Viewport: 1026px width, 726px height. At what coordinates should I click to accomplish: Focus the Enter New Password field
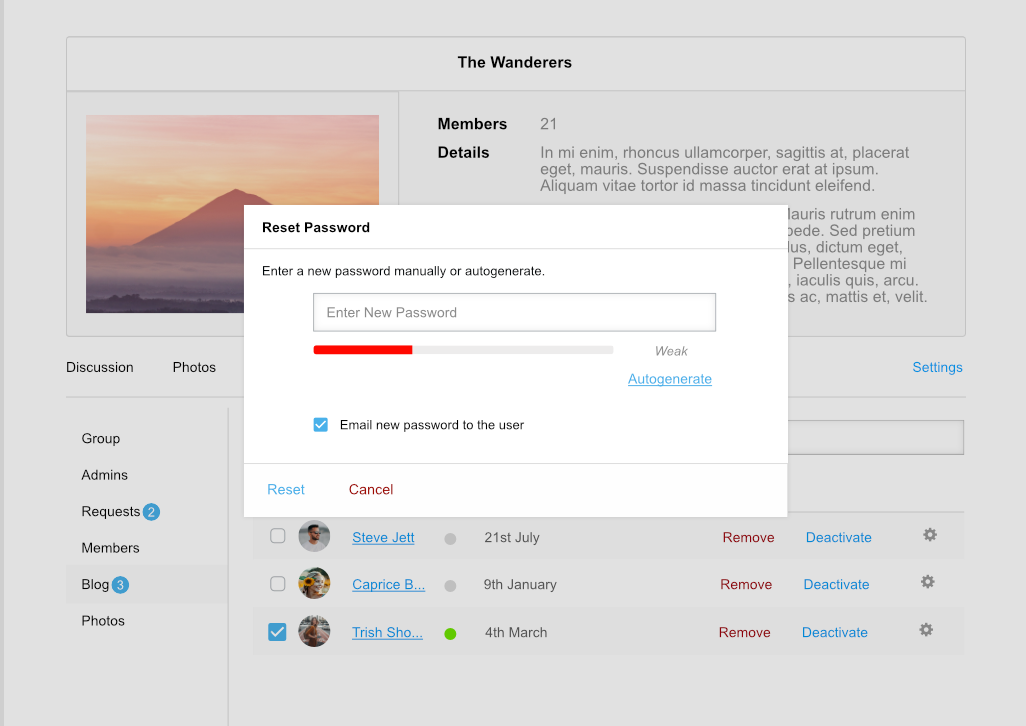(514, 312)
